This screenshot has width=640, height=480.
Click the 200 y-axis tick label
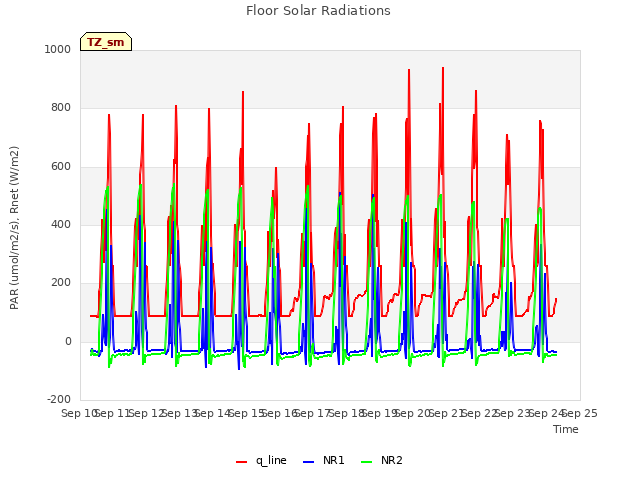coord(61,282)
